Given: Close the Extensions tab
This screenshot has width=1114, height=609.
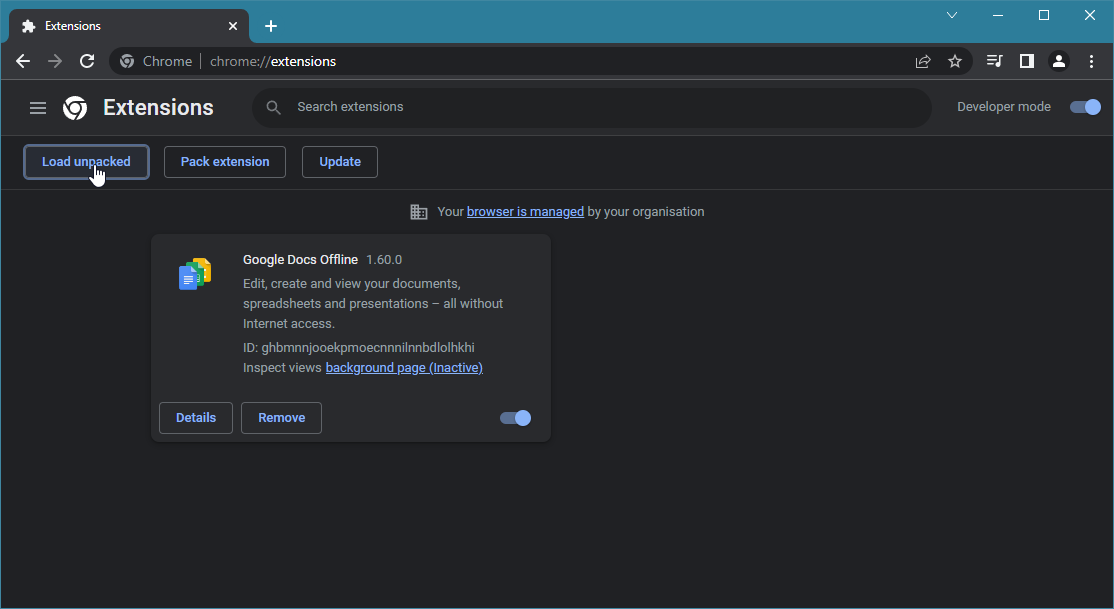Looking at the screenshot, I should tap(232, 26).
